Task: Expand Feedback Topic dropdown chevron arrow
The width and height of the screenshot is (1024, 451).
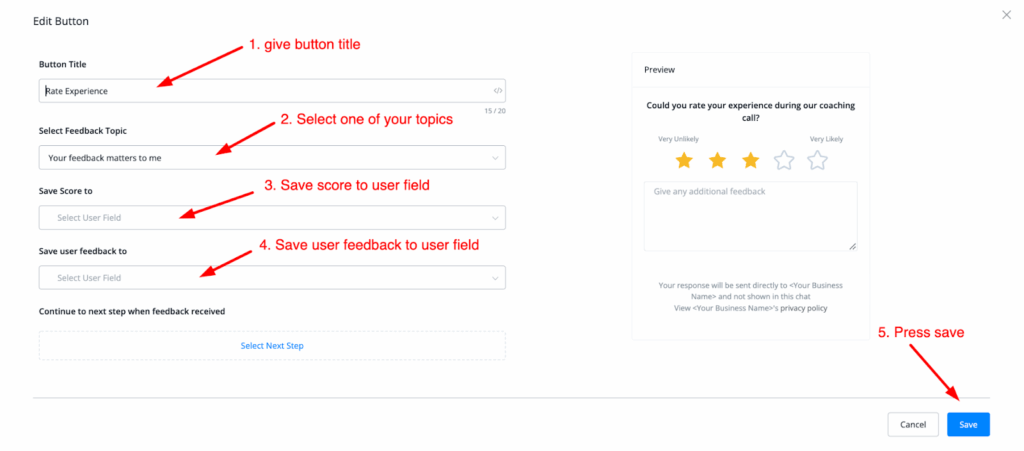Action: [x=496, y=158]
